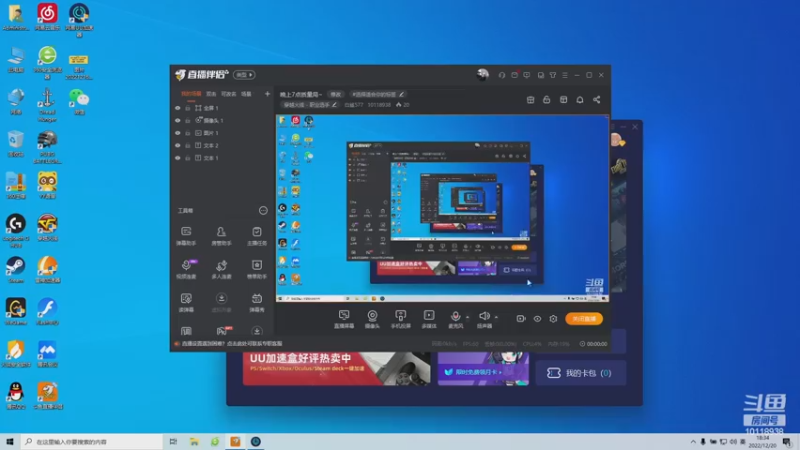Click 修改 to edit stream title

336,94
